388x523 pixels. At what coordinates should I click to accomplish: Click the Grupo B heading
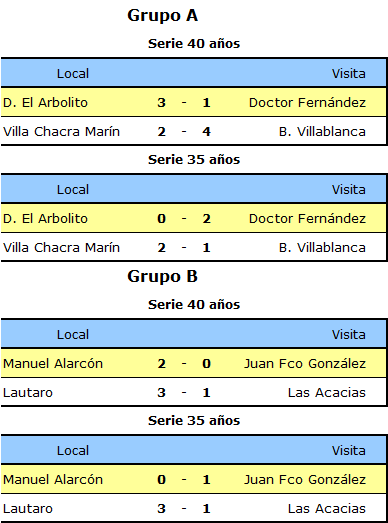click(162, 277)
